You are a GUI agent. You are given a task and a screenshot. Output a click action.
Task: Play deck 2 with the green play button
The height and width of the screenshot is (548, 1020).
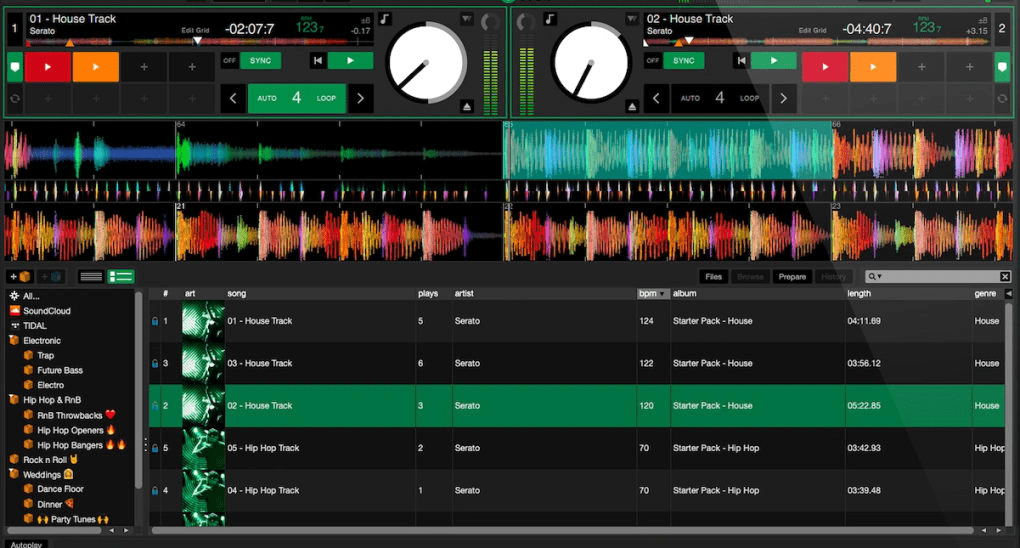(773, 61)
